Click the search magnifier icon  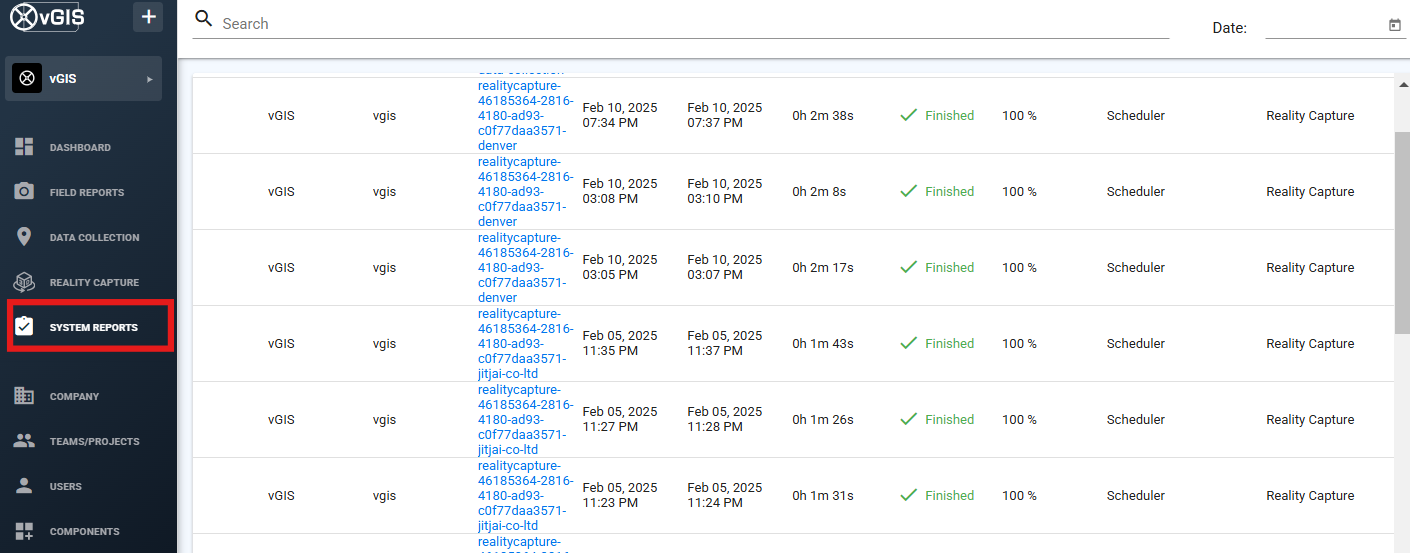(203, 19)
